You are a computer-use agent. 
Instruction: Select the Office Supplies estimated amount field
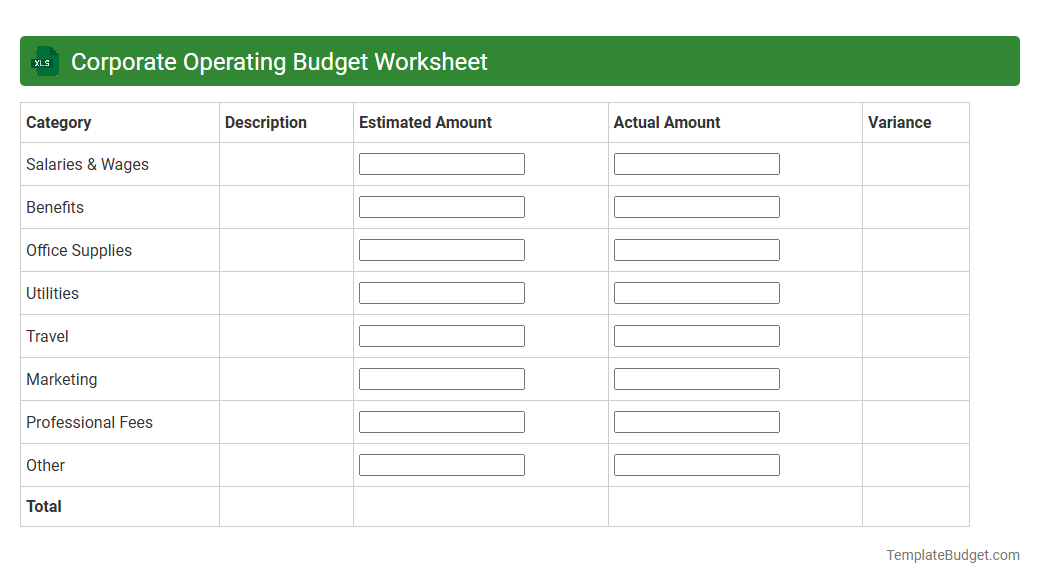pyautogui.click(x=441, y=249)
